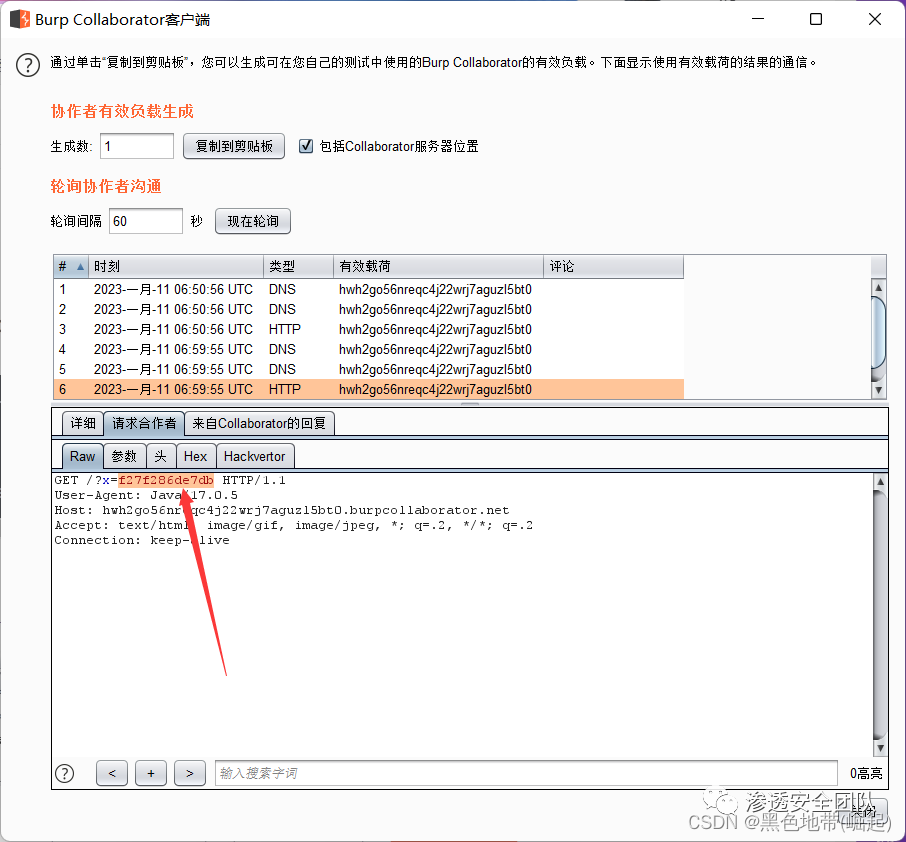906x842 pixels.
Task: Switch to the 请求合作者 tab
Action: (x=144, y=424)
